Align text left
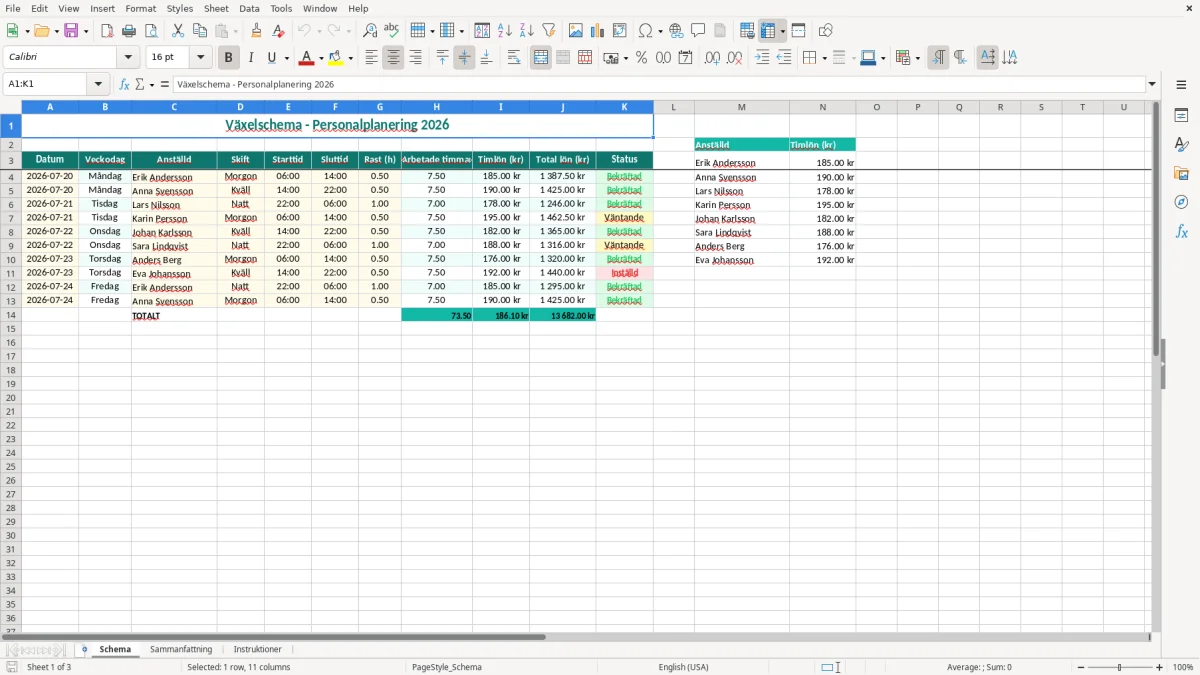 [x=371, y=58]
